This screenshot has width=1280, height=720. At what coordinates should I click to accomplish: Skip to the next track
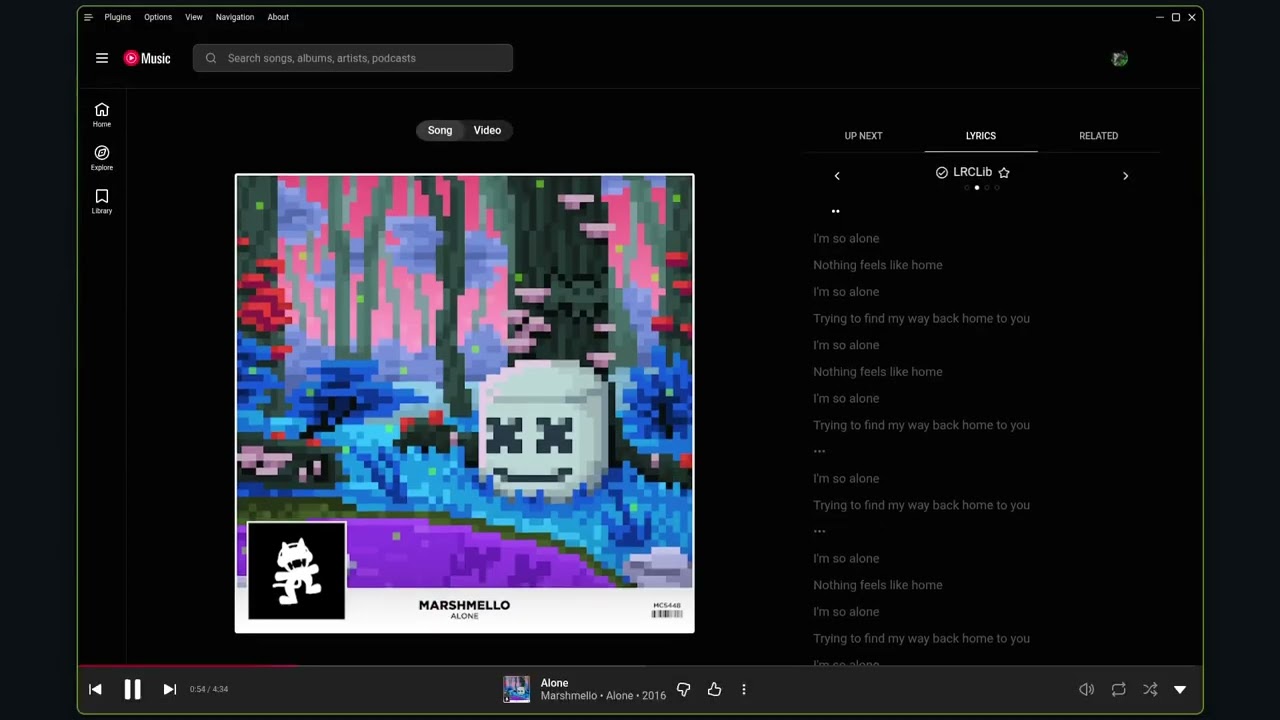click(x=170, y=689)
